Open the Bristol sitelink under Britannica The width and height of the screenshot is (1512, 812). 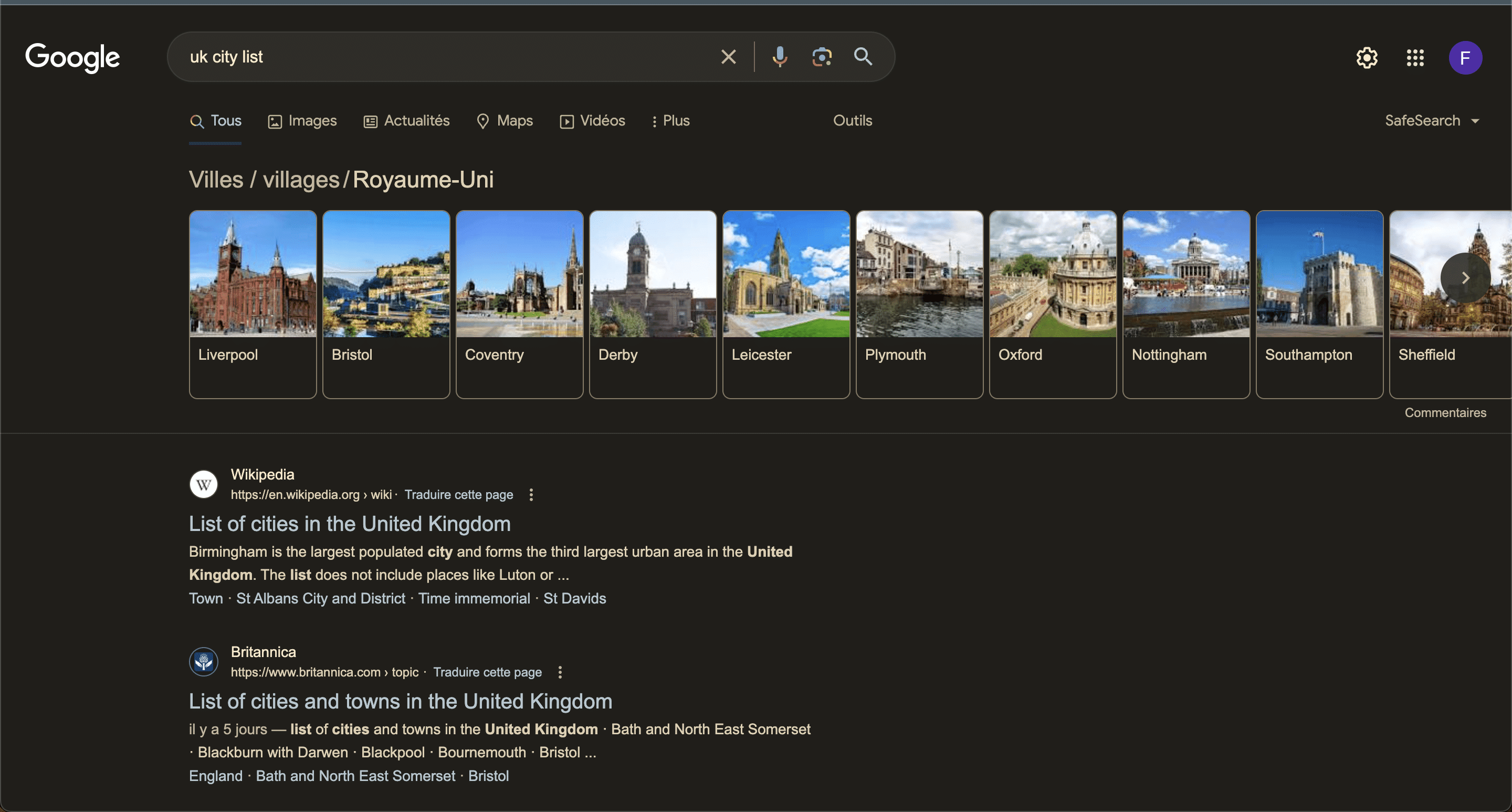click(x=488, y=776)
